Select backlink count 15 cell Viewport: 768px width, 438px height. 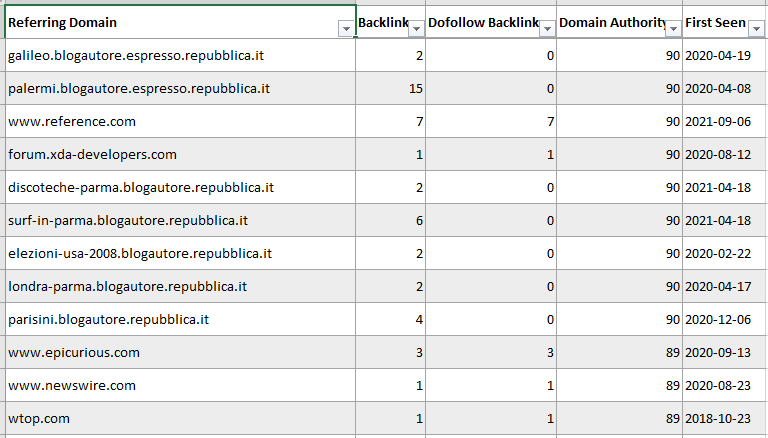tap(391, 88)
